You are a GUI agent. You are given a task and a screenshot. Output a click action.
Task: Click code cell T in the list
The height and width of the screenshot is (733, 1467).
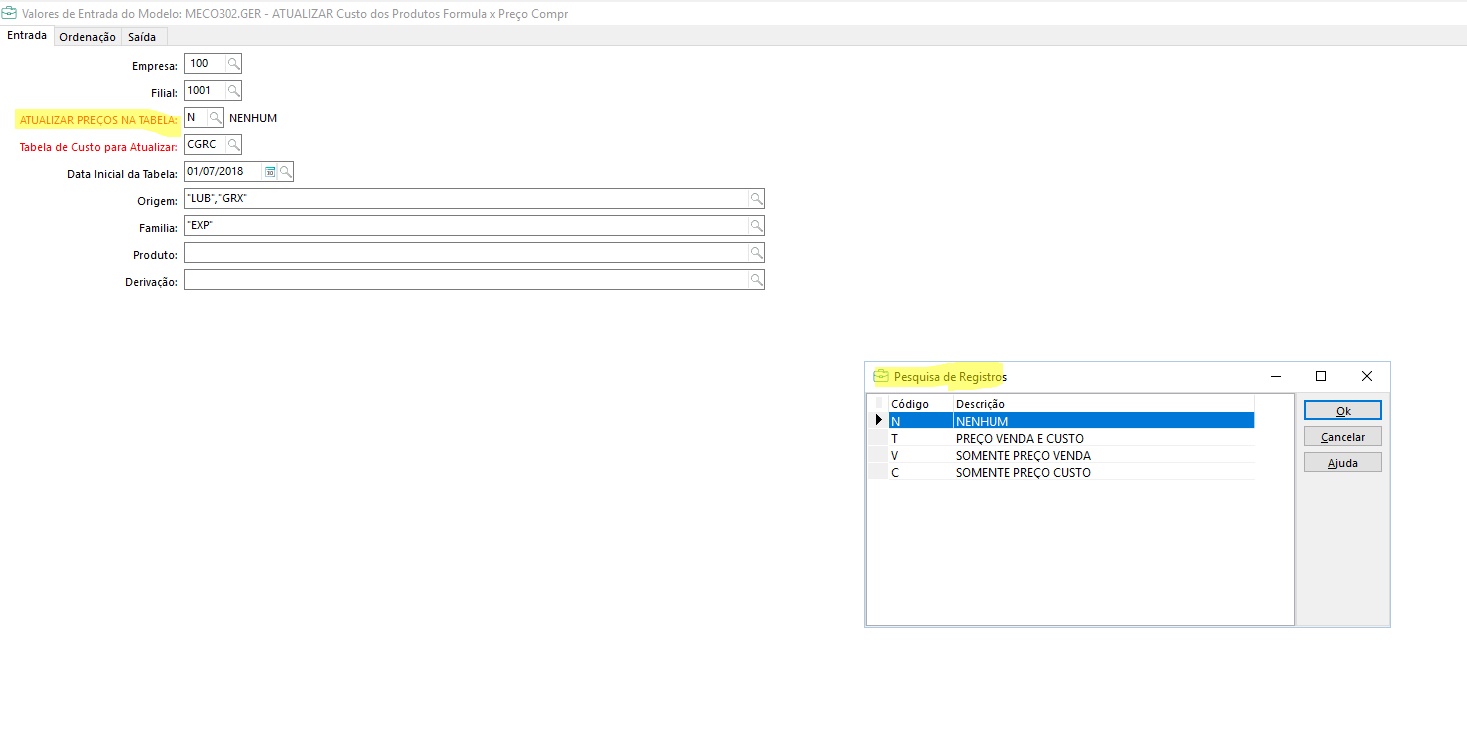point(920,438)
